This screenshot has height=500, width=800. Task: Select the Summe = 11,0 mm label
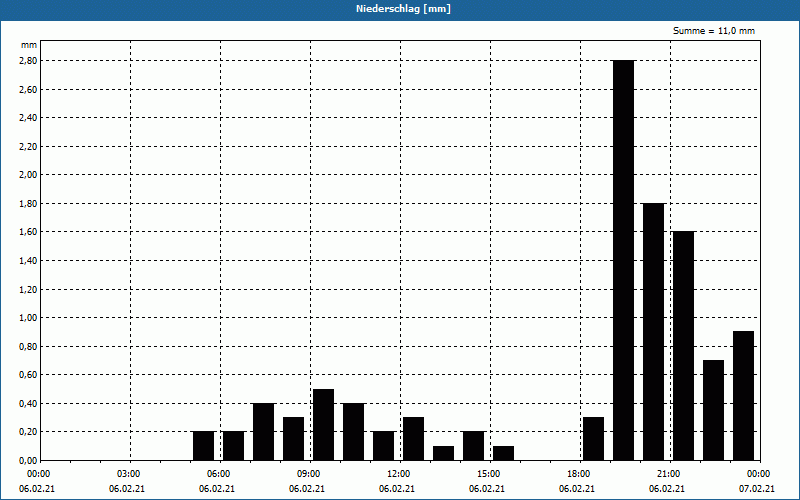714,31
